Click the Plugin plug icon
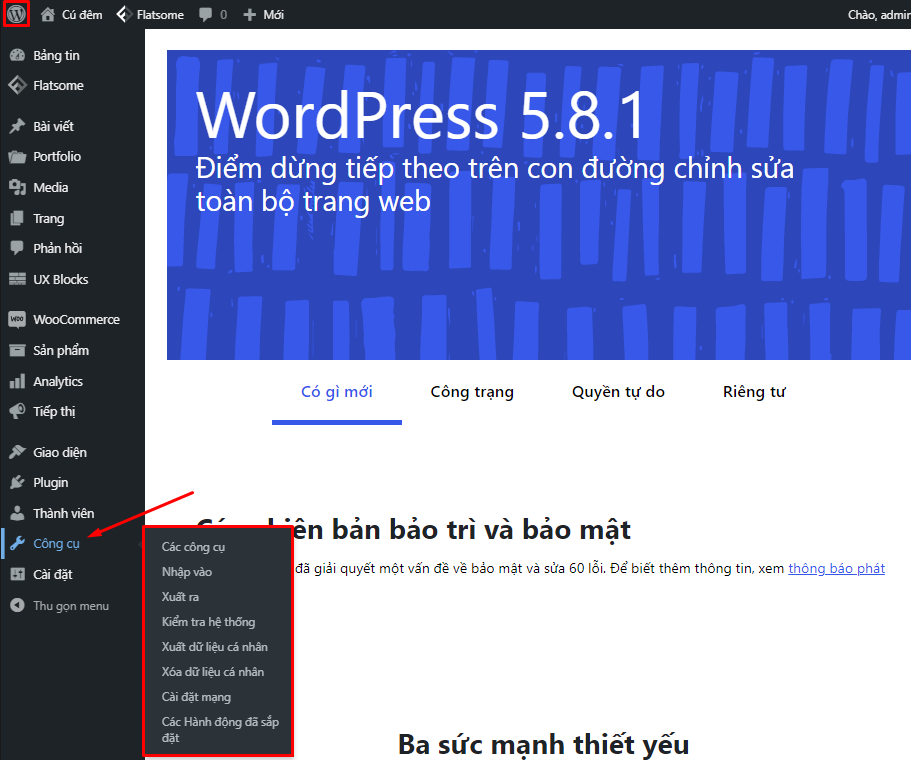This screenshot has width=911, height=760. [17, 482]
